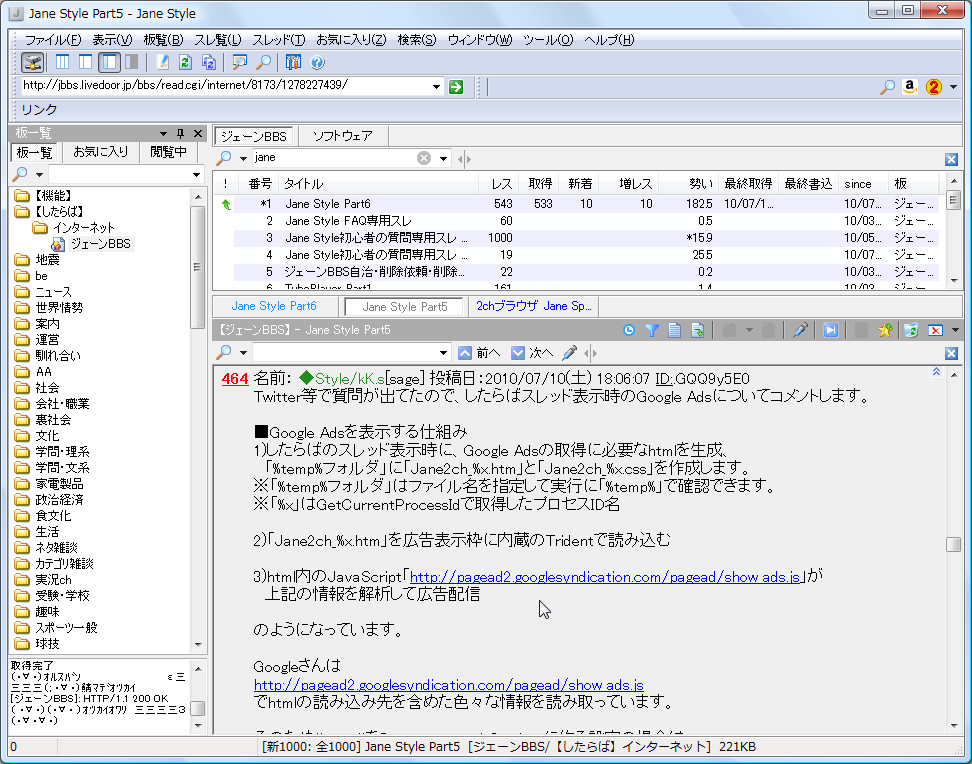972x764 pixels.
Task: Add this thread to favorites via star icon
Action: click(883, 332)
